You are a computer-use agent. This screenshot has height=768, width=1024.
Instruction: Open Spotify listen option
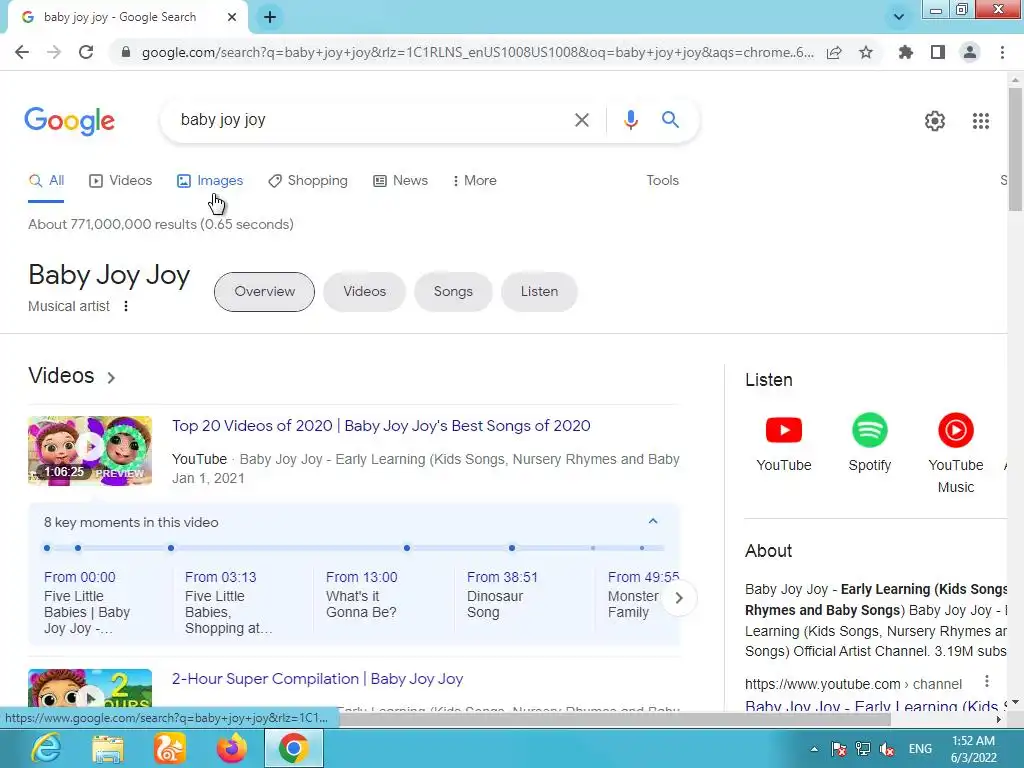[x=869, y=443]
